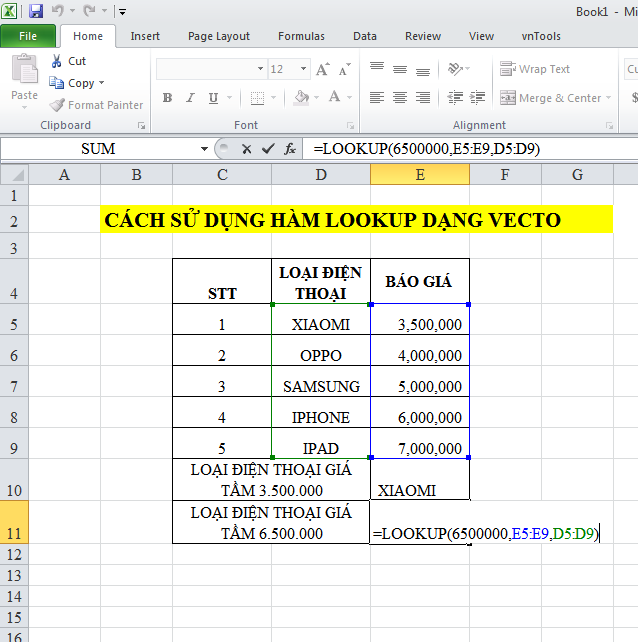Click the Orientation icon
Image resolution: width=638 pixels, height=642 pixels.
[x=455, y=69]
